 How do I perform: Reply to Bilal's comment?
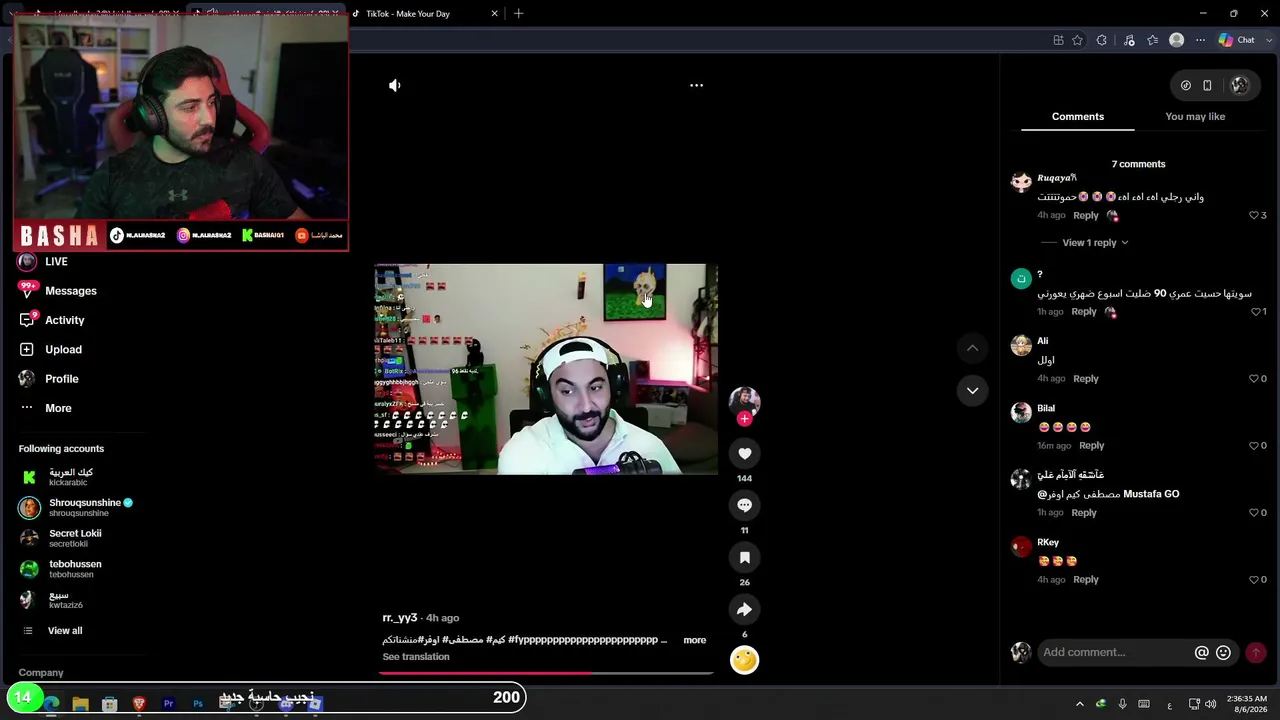pyautogui.click(x=1091, y=446)
